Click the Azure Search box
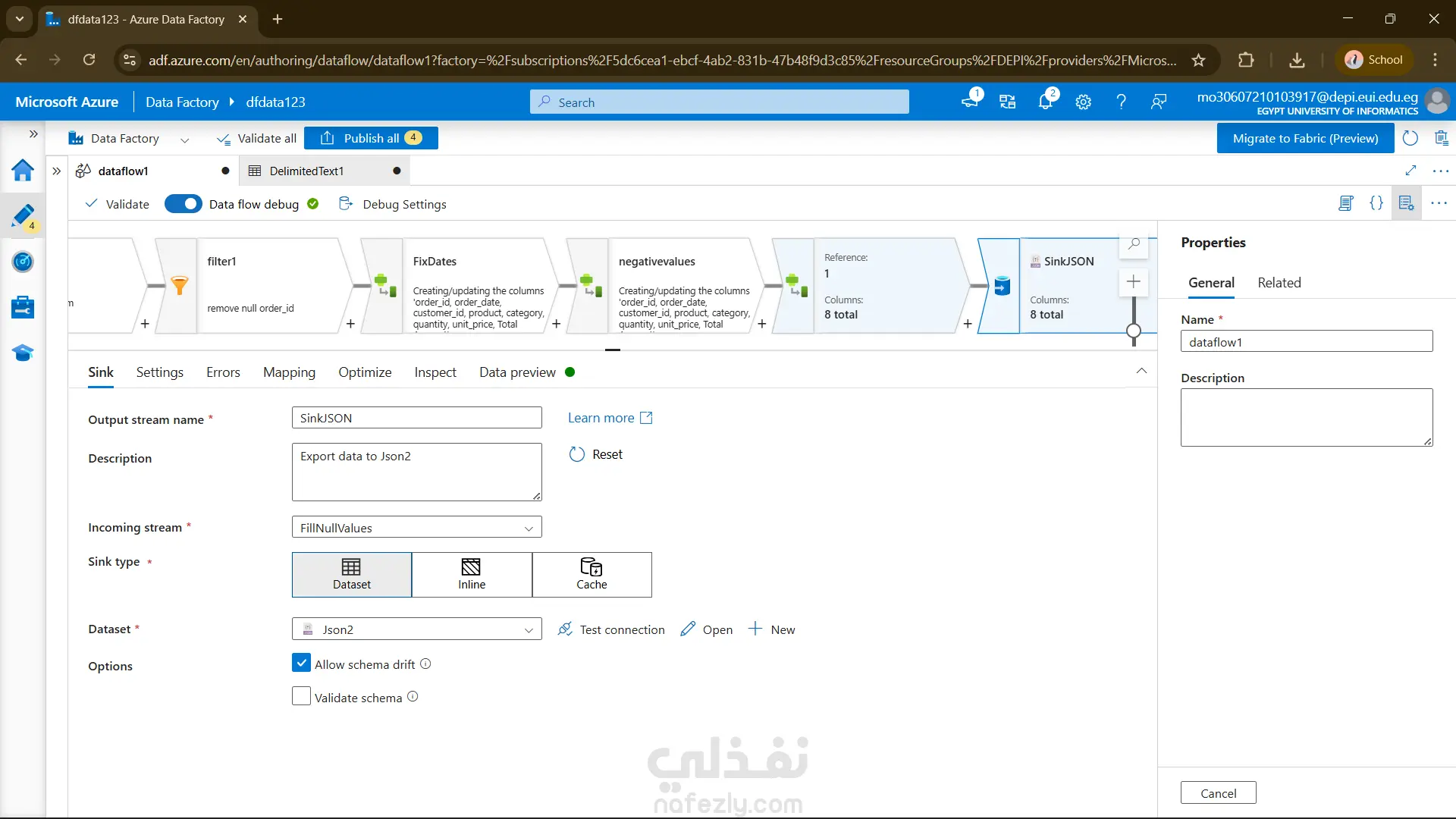The width and height of the screenshot is (1456, 819). pyautogui.click(x=720, y=102)
